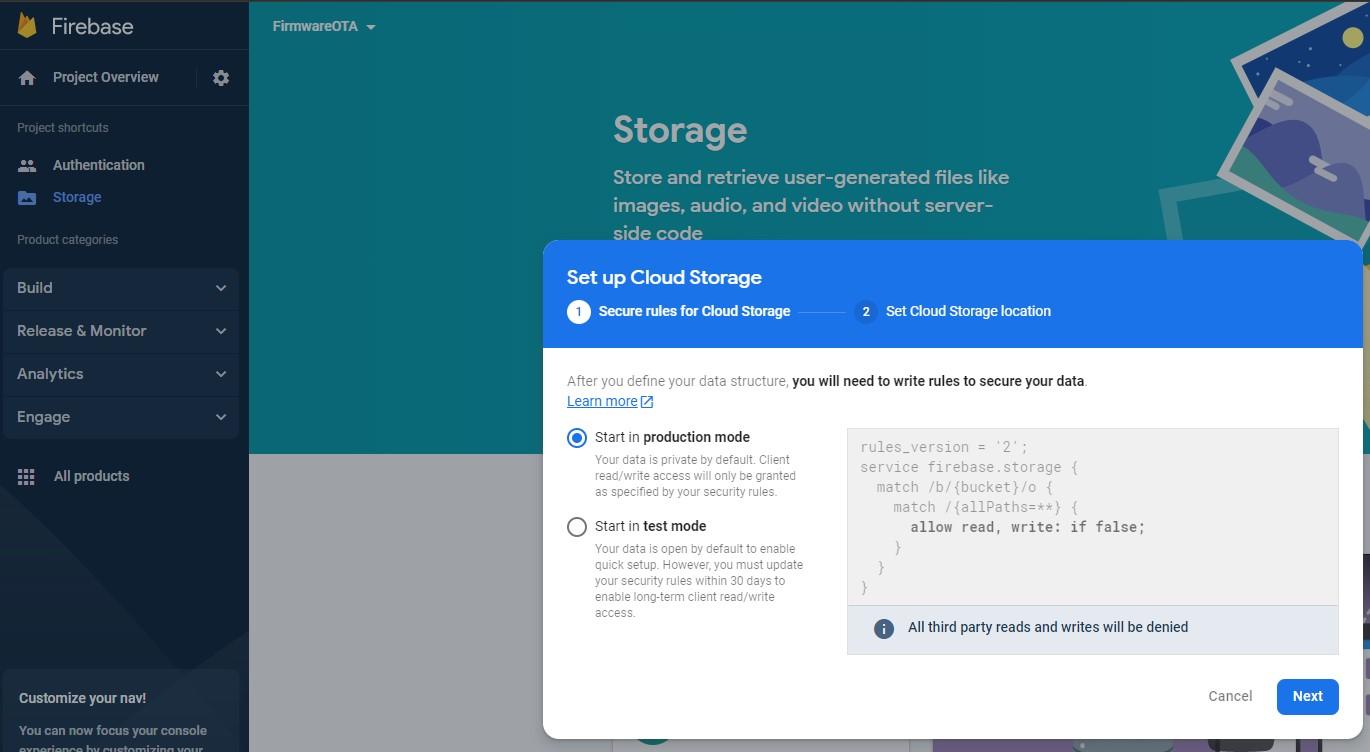Click the Next button
The height and width of the screenshot is (752, 1370).
click(1307, 697)
